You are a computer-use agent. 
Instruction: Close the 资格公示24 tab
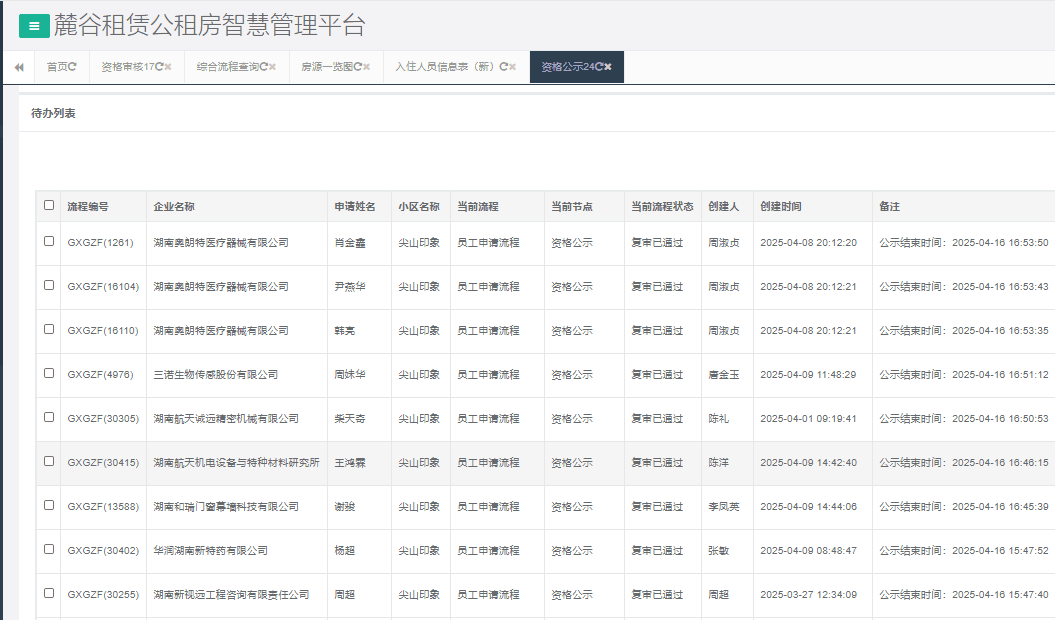click(609, 67)
